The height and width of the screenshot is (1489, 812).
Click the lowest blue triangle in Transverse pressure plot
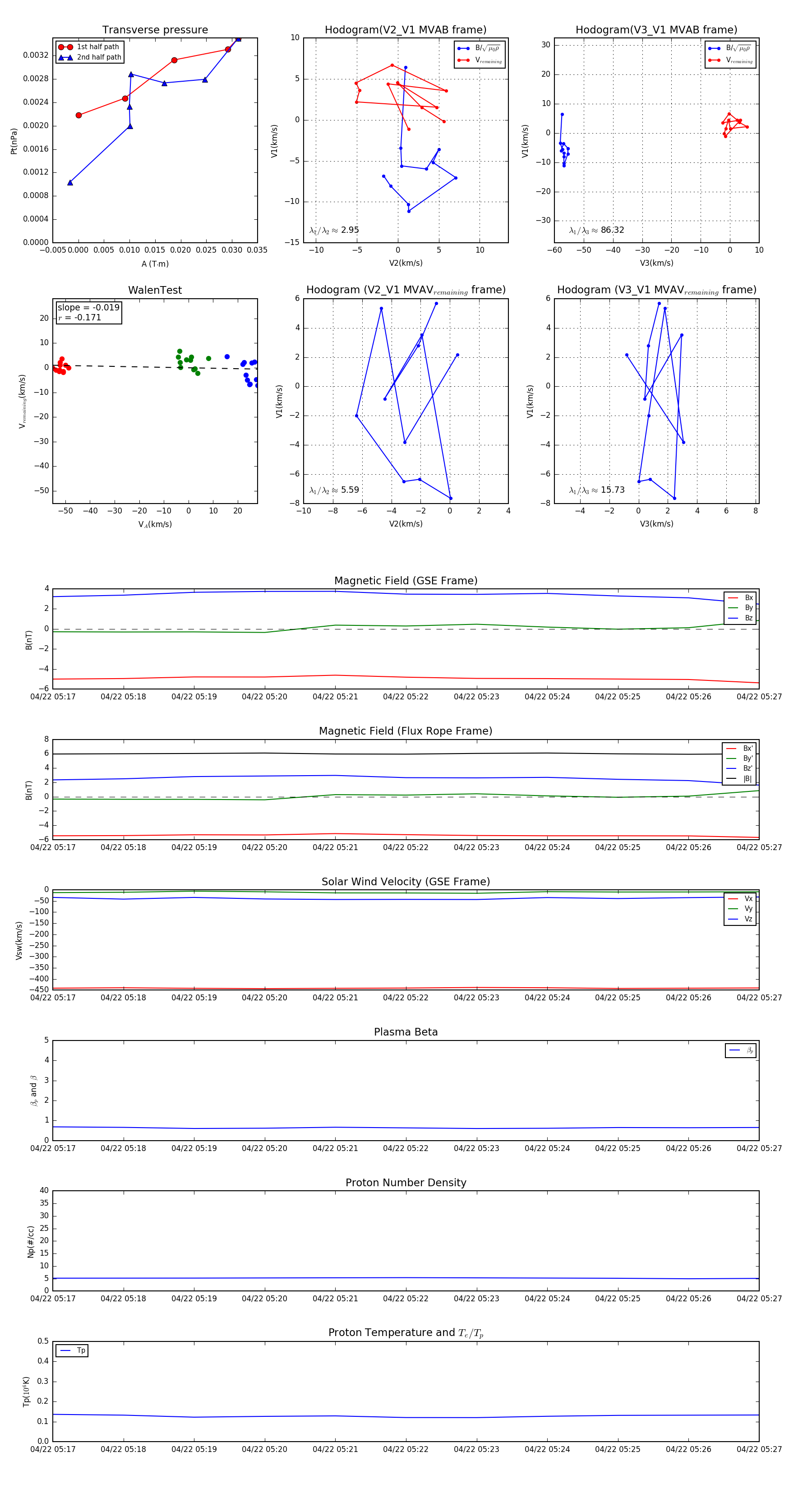pyautogui.click(x=70, y=183)
